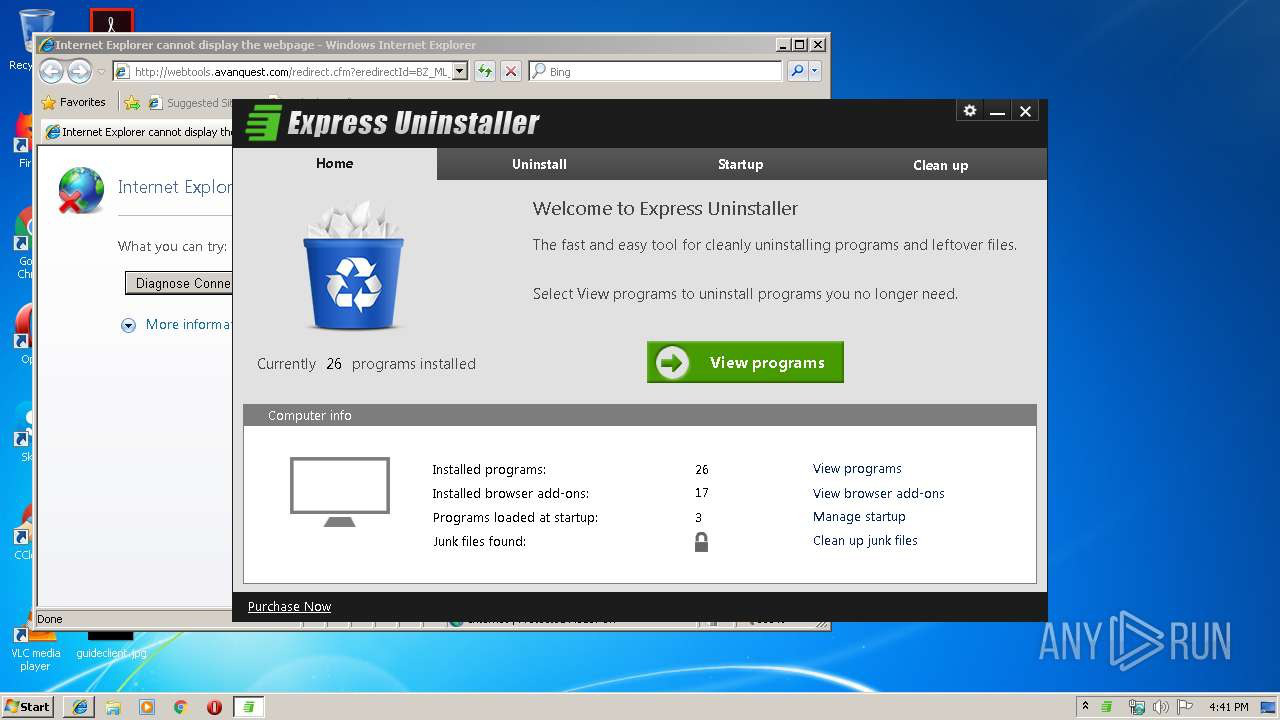Go back using IE back arrow
1280x720 pixels.
tap(52, 71)
